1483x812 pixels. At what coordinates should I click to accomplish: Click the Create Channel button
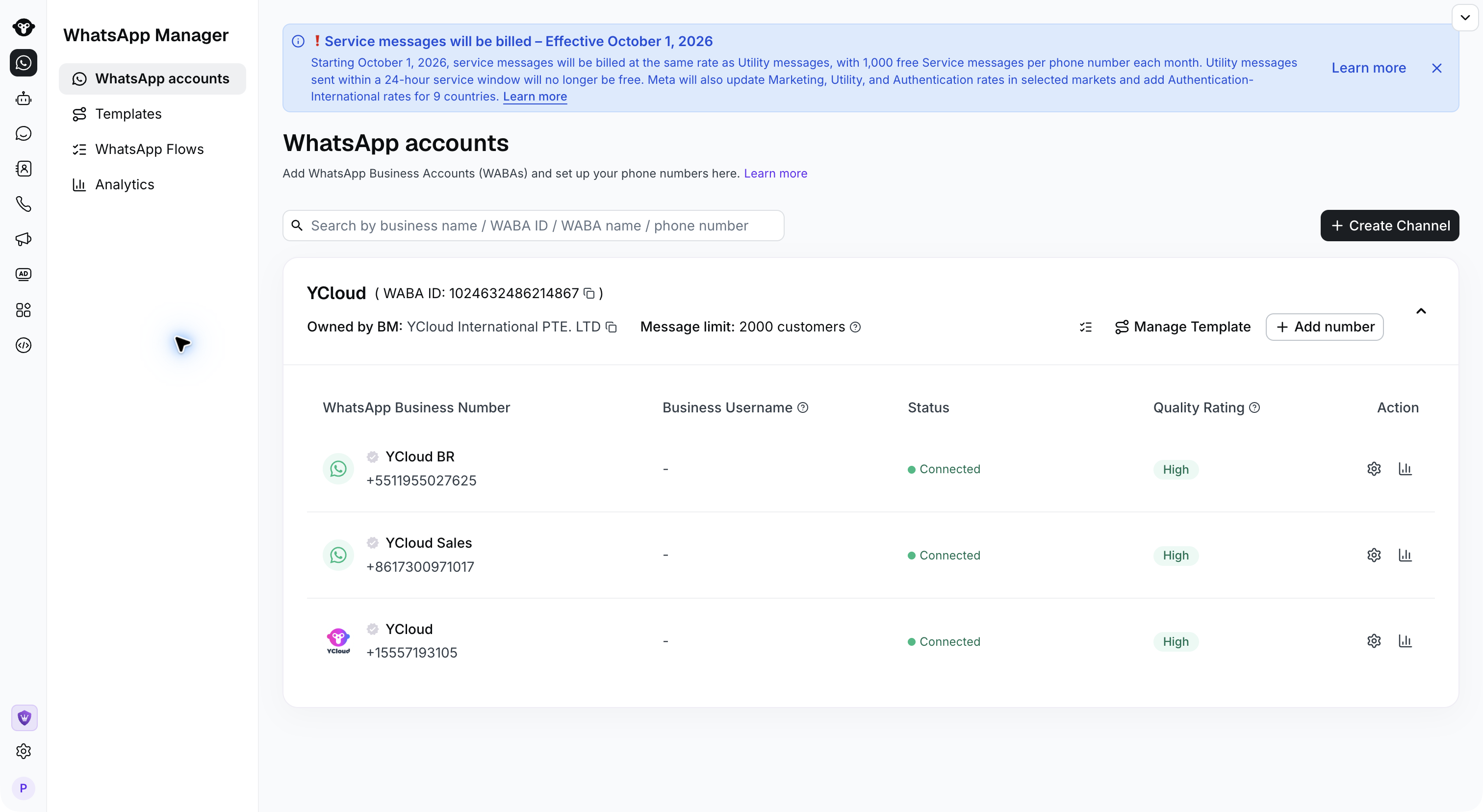pos(1390,226)
